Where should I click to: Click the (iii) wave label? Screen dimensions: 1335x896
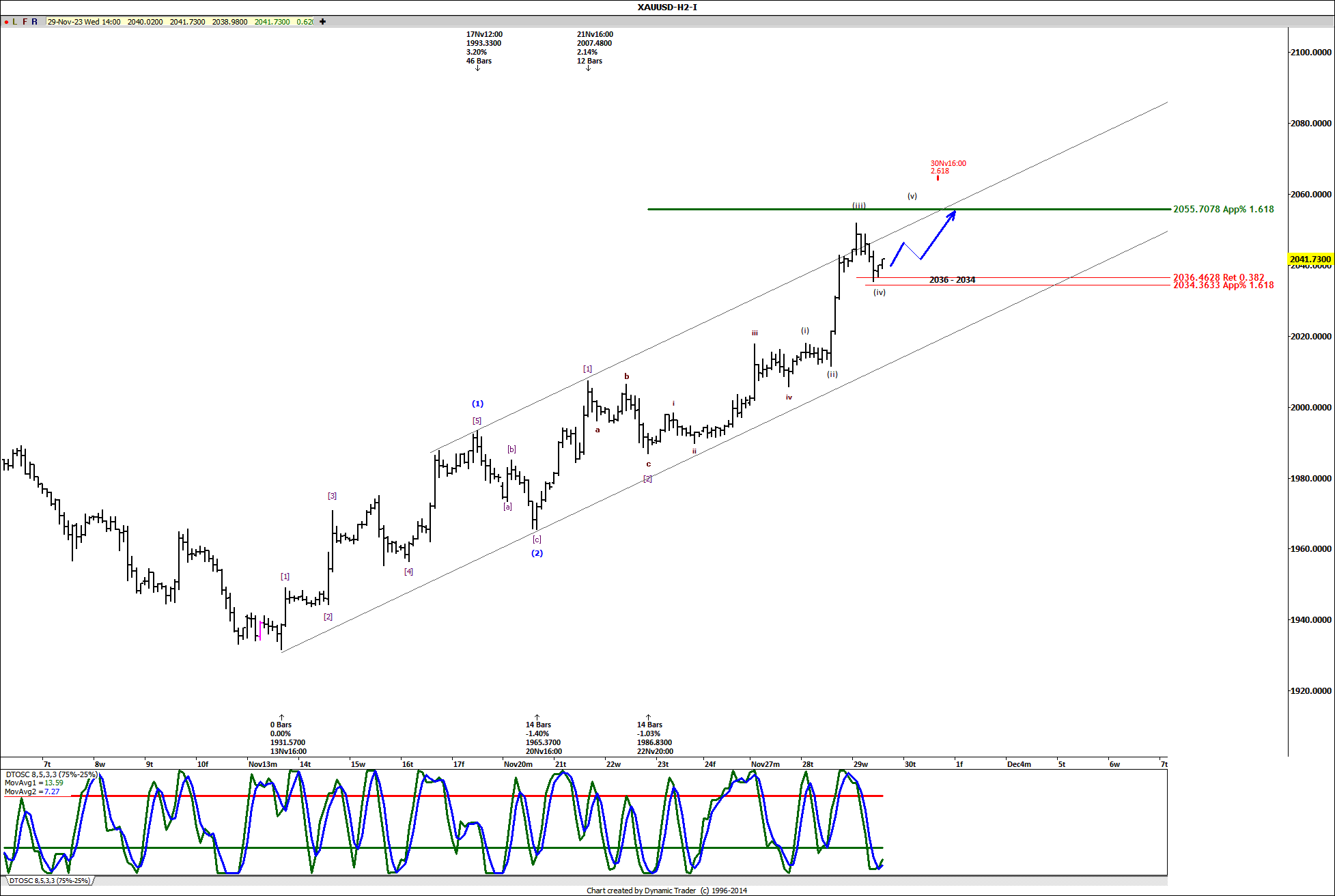coord(859,206)
